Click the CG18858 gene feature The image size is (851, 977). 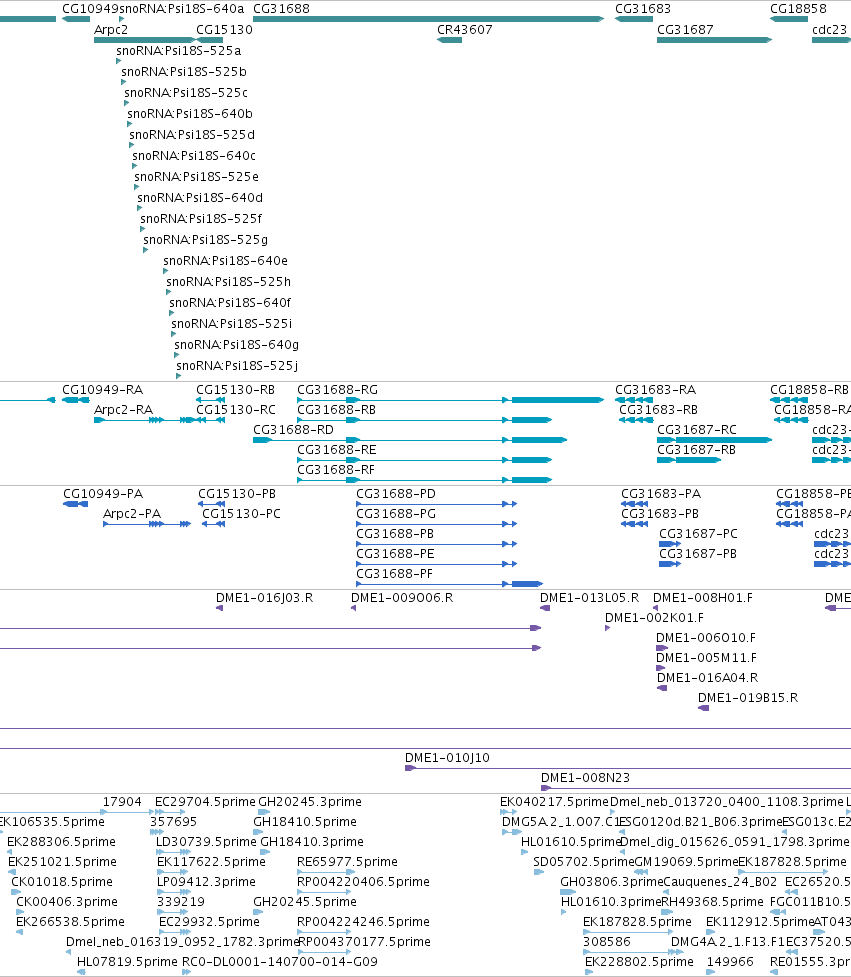[x=789, y=19]
